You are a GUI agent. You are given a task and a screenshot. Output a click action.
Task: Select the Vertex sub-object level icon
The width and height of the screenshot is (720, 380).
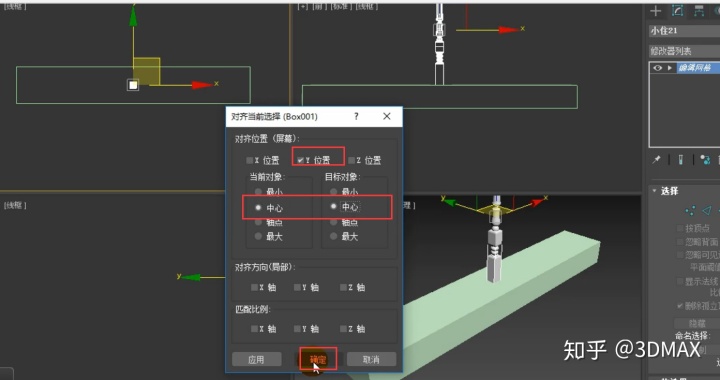point(690,211)
